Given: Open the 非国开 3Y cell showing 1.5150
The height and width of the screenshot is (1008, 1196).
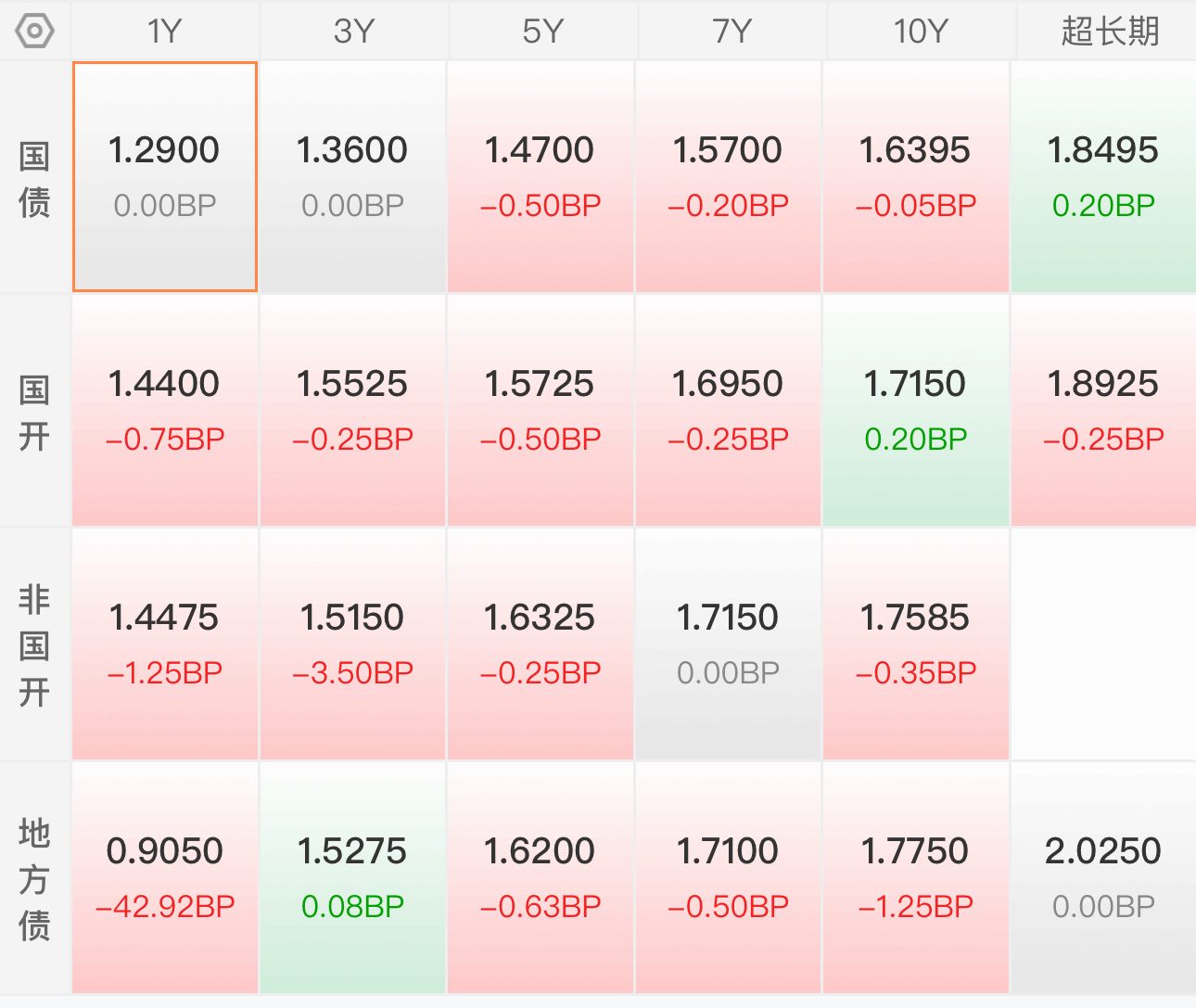Looking at the screenshot, I should coord(352,644).
